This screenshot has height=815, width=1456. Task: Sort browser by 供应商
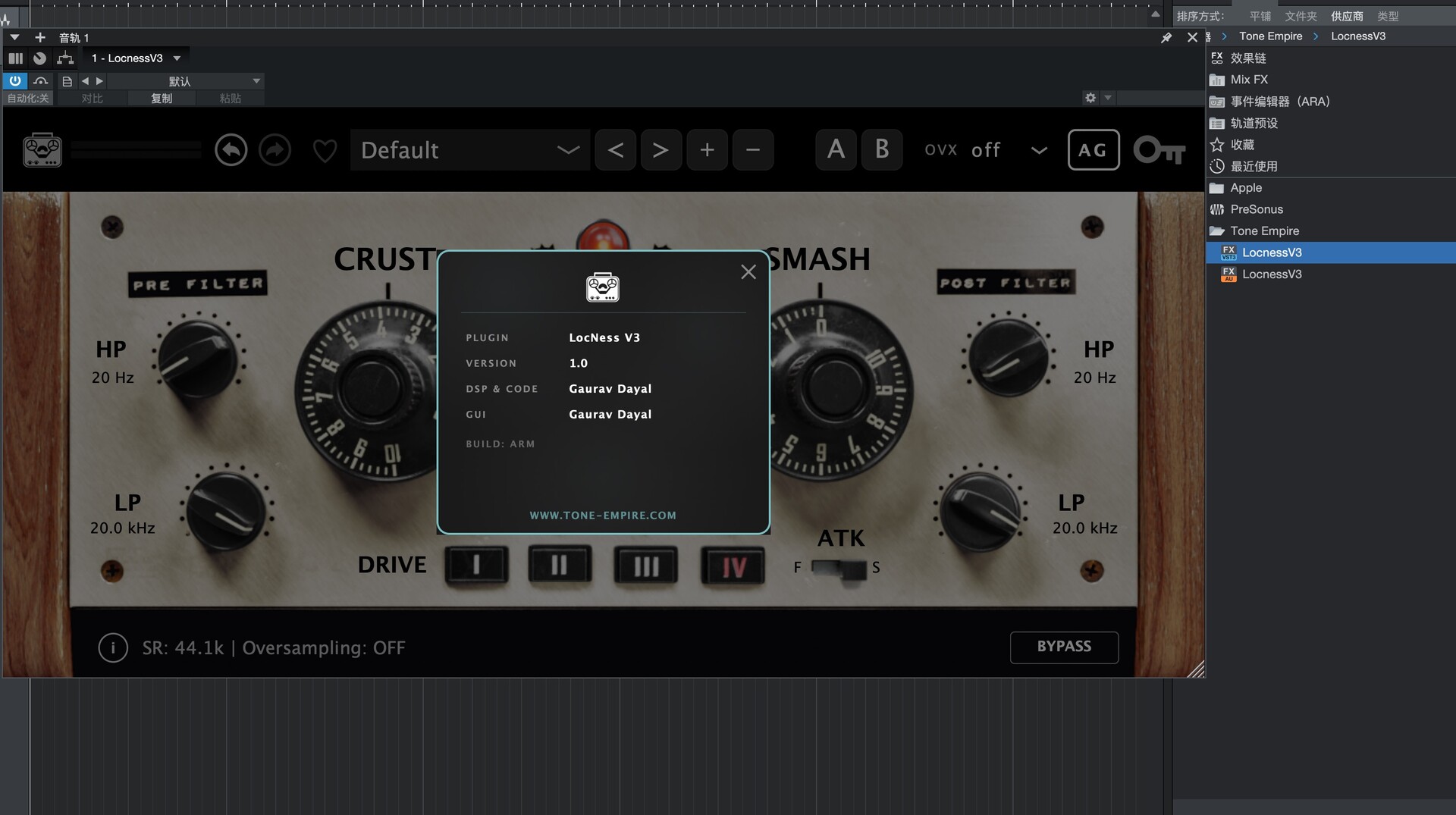(x=1347, y=16)
